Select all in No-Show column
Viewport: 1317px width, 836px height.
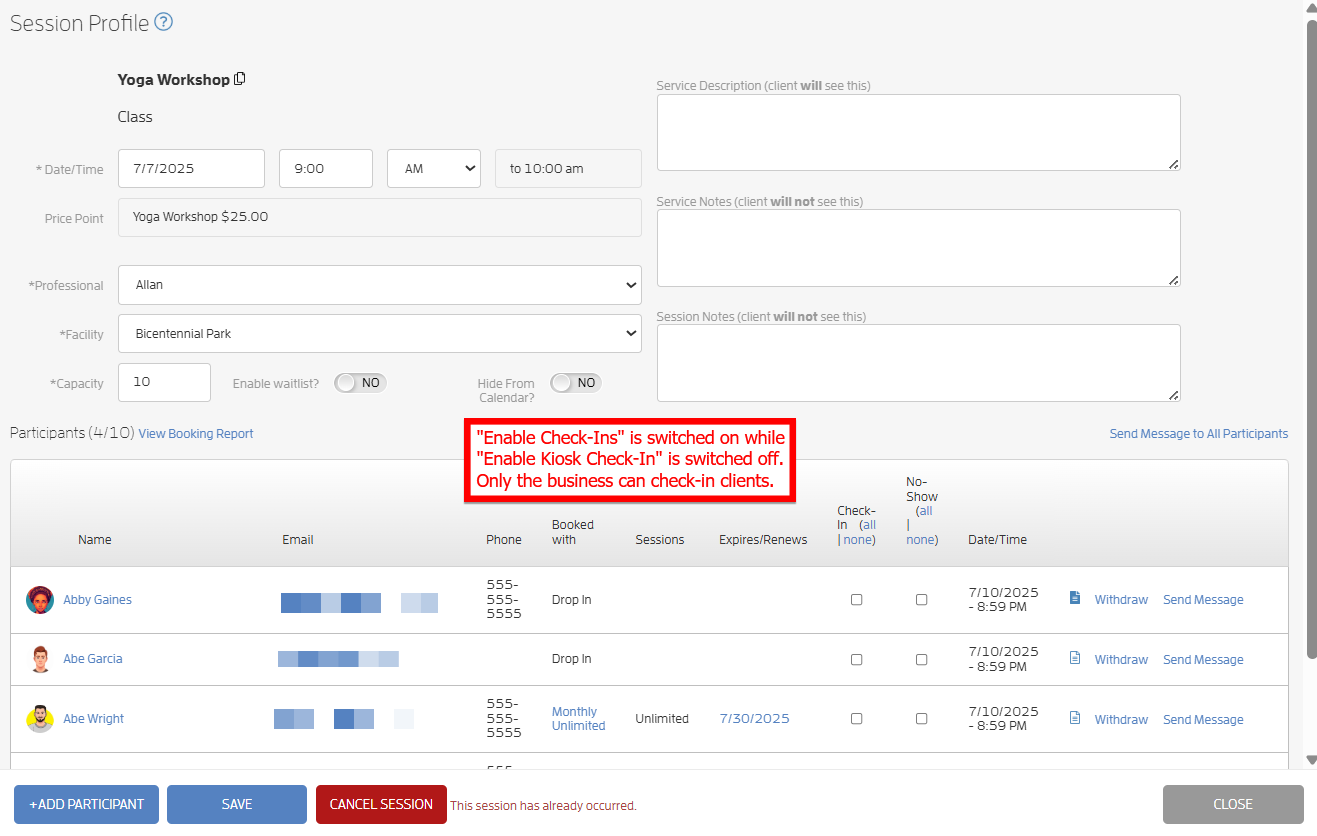[926, 511]
